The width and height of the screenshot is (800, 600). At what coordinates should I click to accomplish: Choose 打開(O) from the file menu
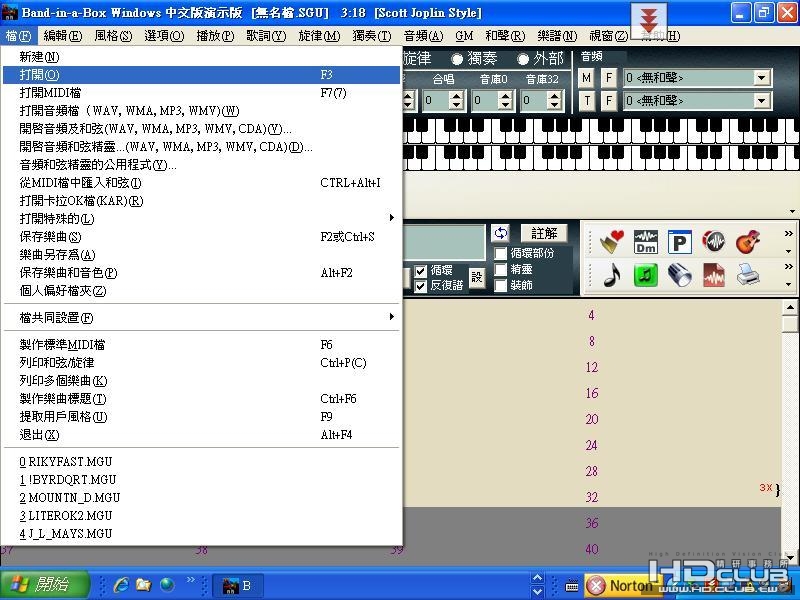click(x=202, y=75)
